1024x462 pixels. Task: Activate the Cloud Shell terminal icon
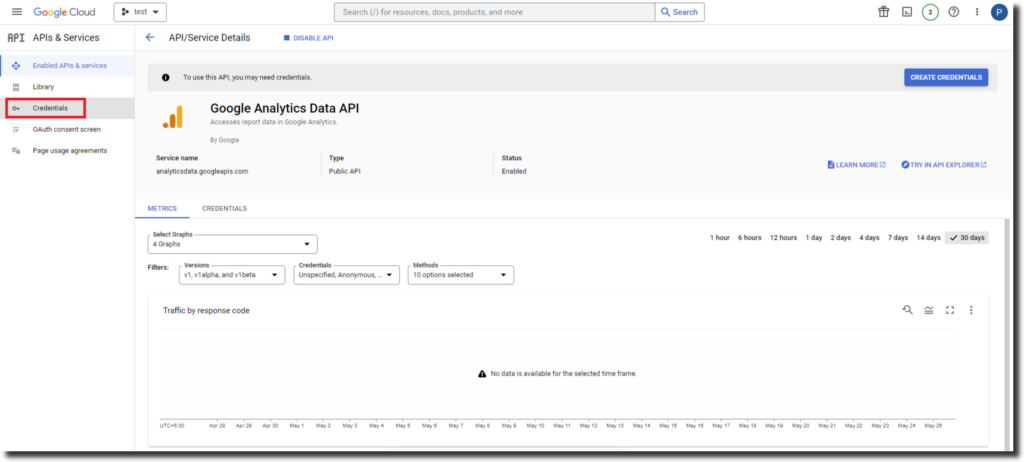tap(906, 12)
